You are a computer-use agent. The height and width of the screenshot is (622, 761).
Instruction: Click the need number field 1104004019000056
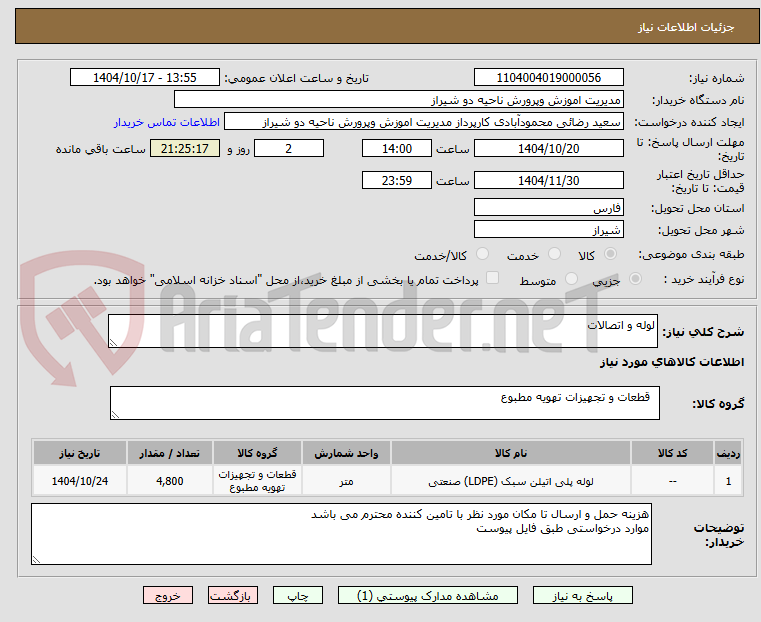pos(548,78)
